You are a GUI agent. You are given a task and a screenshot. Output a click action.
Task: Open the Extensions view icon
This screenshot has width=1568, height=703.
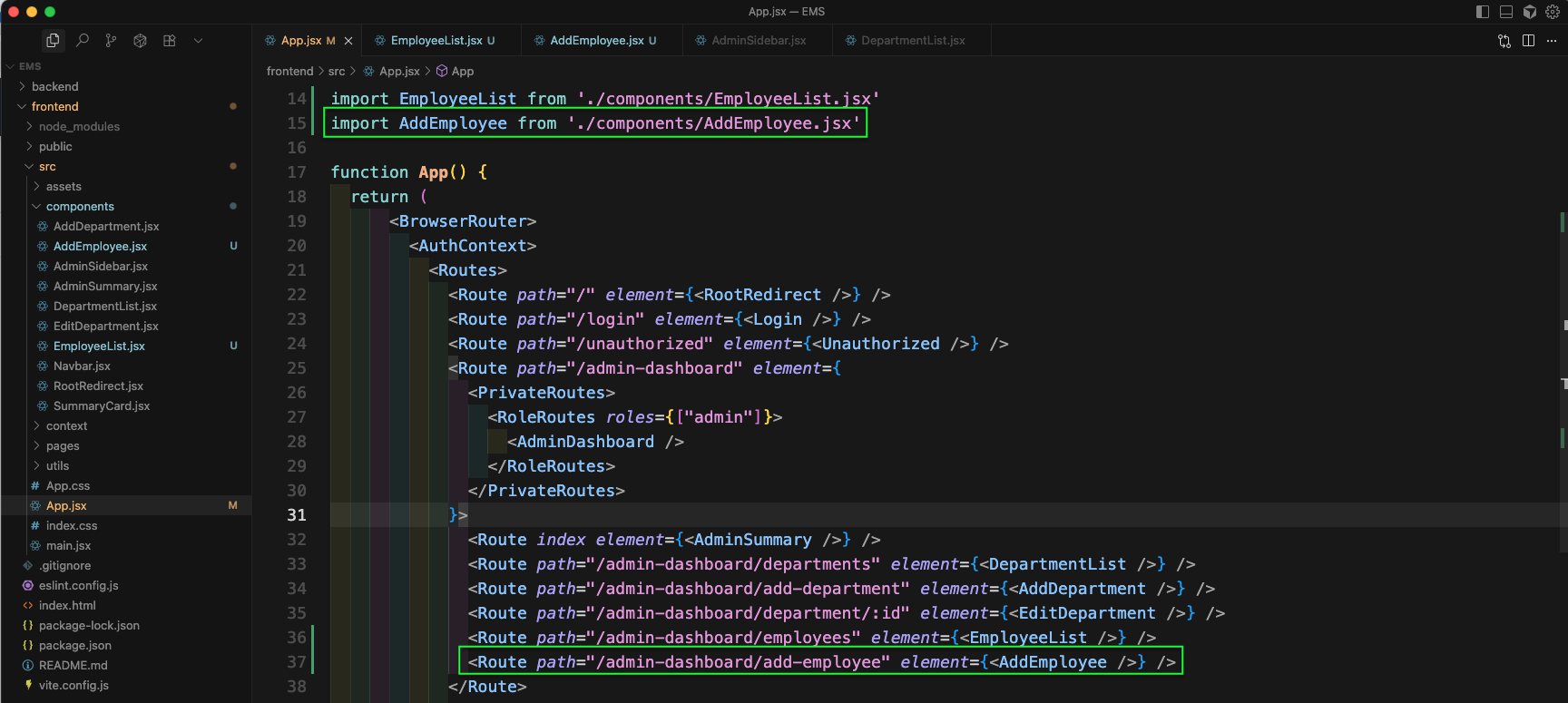coord(169,40)
